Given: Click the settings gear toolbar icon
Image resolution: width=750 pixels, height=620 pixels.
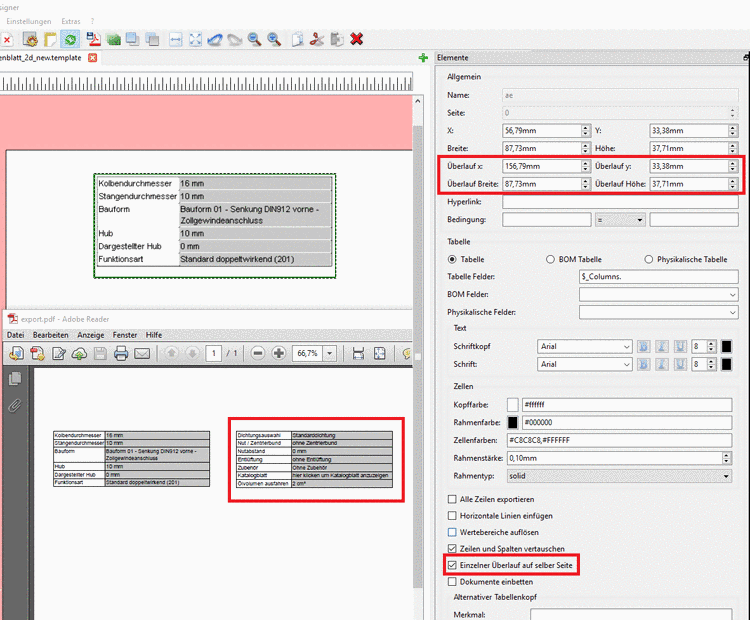Looking at the screenshot, I should point(30,39).
